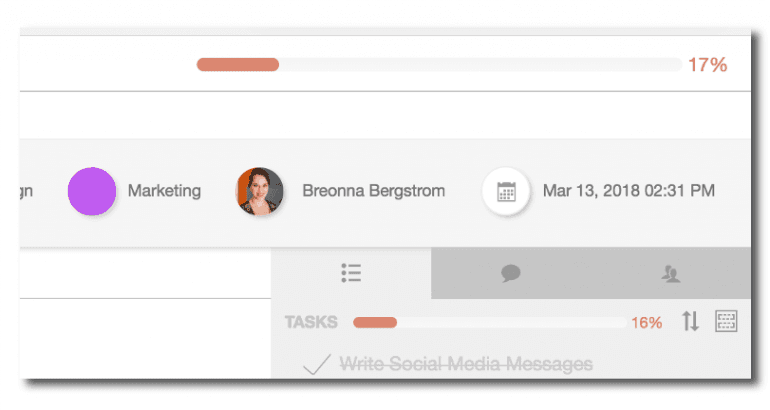Click the top 17% progress bar

click(438, 65)
